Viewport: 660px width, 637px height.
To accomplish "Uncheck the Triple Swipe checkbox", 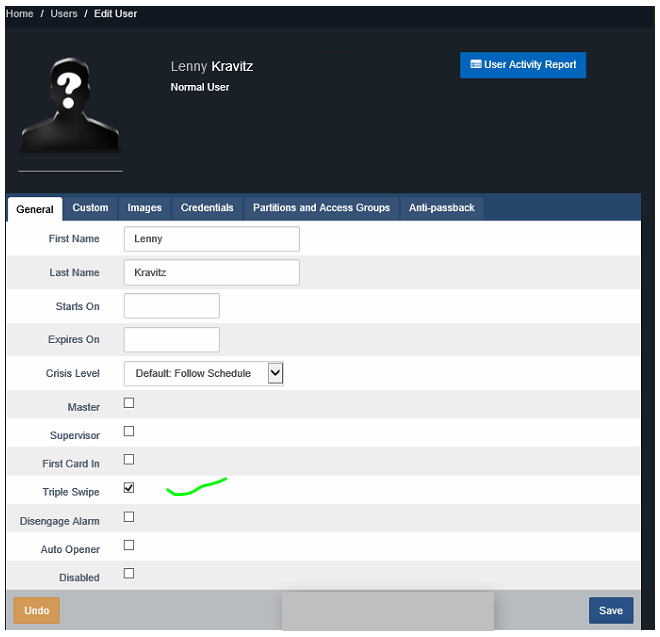I will (x=129, y=488).
